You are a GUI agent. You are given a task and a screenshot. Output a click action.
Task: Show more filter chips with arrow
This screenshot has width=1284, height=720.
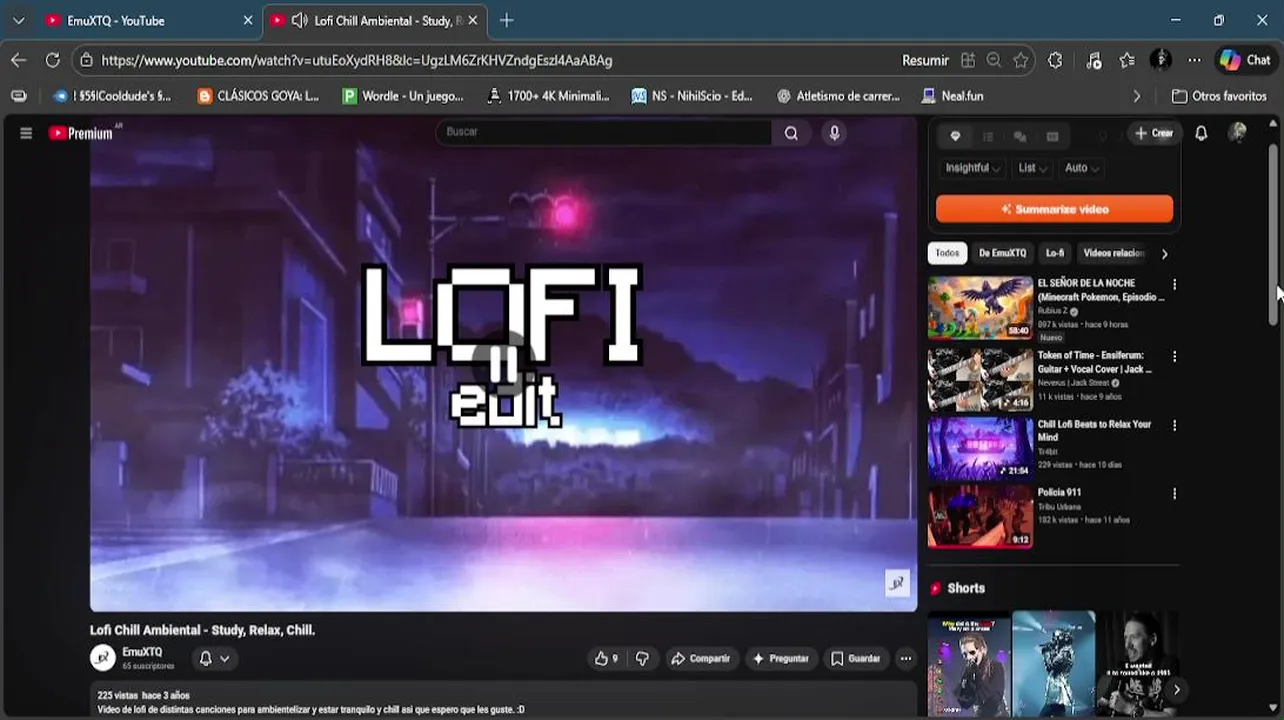(1164, 254)
